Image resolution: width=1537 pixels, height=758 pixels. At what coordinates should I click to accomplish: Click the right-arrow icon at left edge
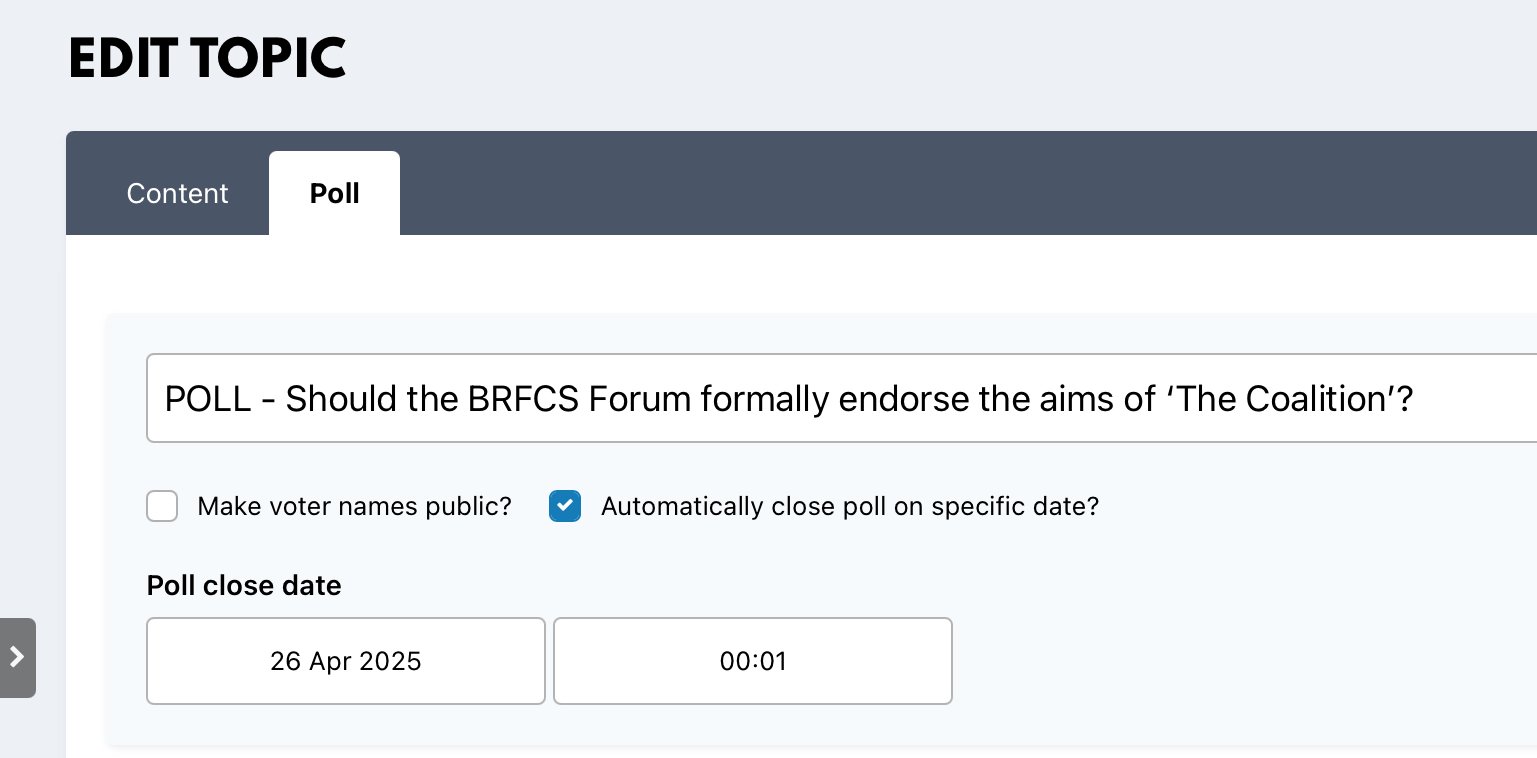(x=17, y=657)
